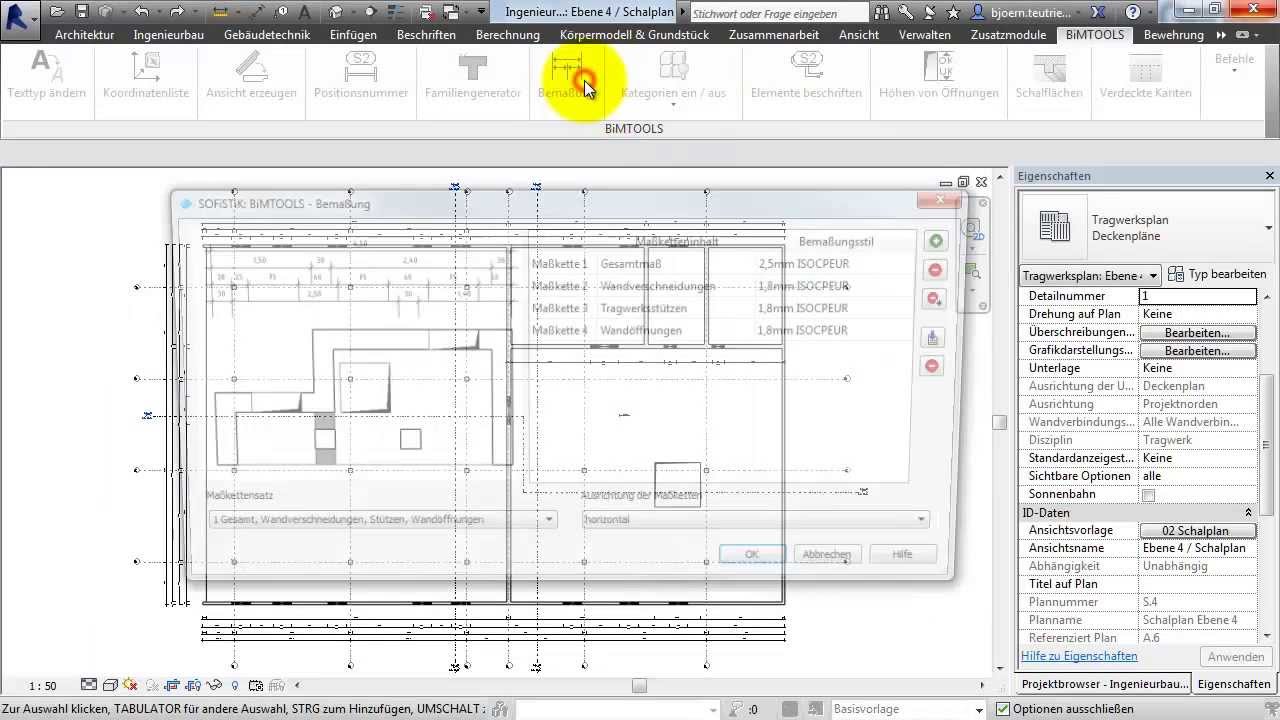The image size is (1280, 720).
Task: Click the green add dimension chain icon
Action: (935, 241)
